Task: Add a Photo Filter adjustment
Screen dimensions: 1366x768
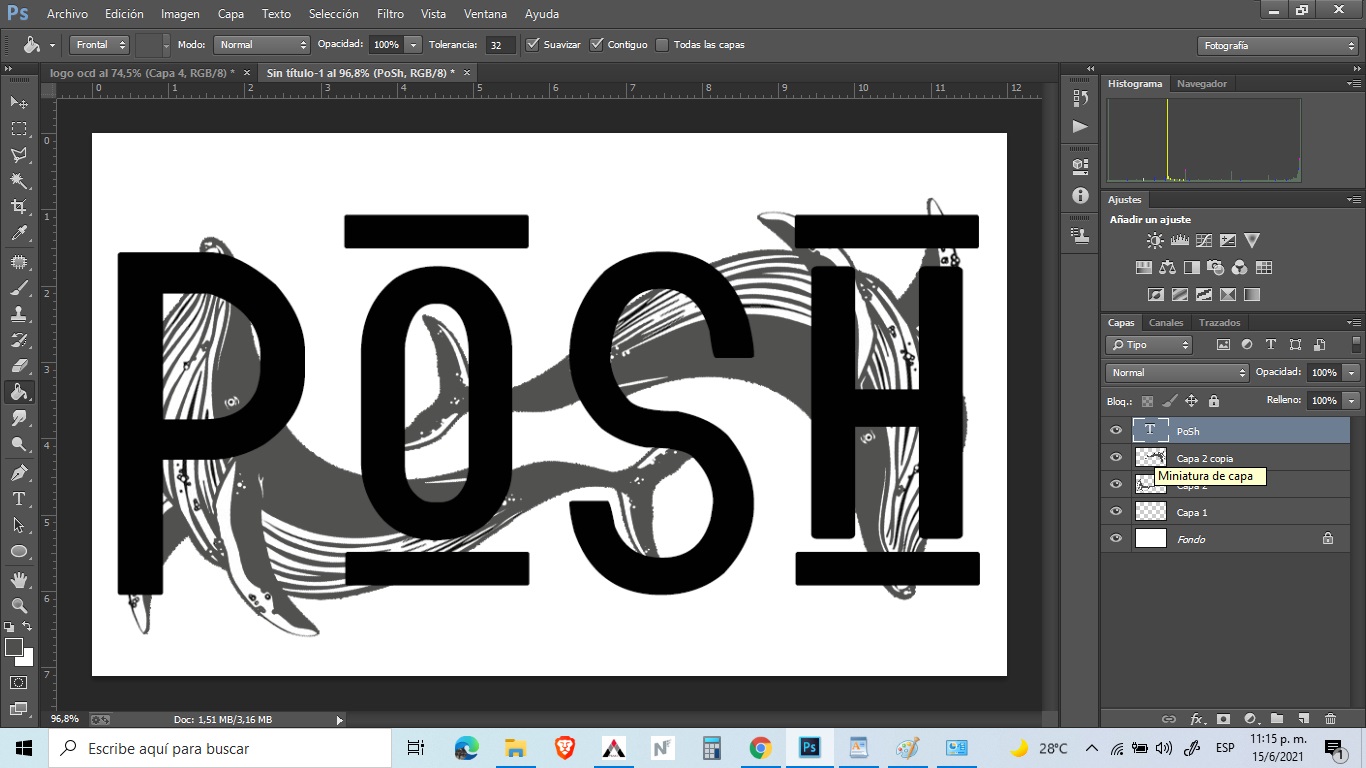Action: (1215, 268)
